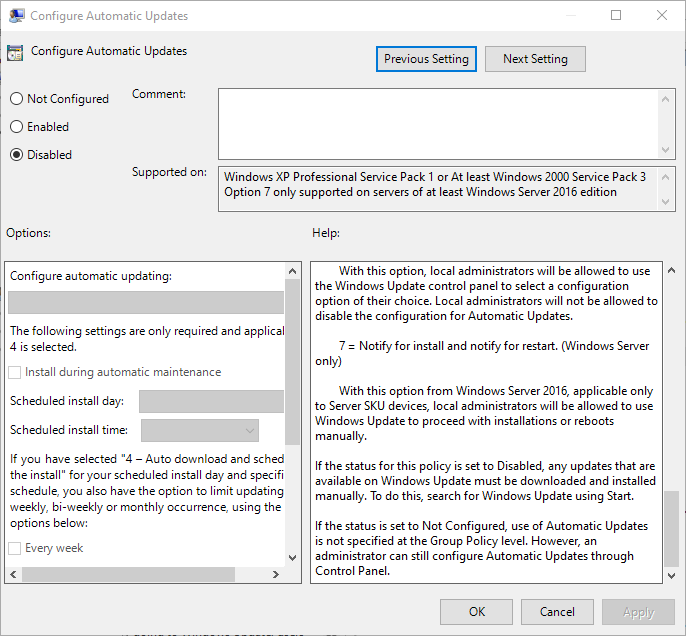Click the Apply button
The height and width of the screenshot is (636, 686).
pyautogui.click(x=638, y=612)
